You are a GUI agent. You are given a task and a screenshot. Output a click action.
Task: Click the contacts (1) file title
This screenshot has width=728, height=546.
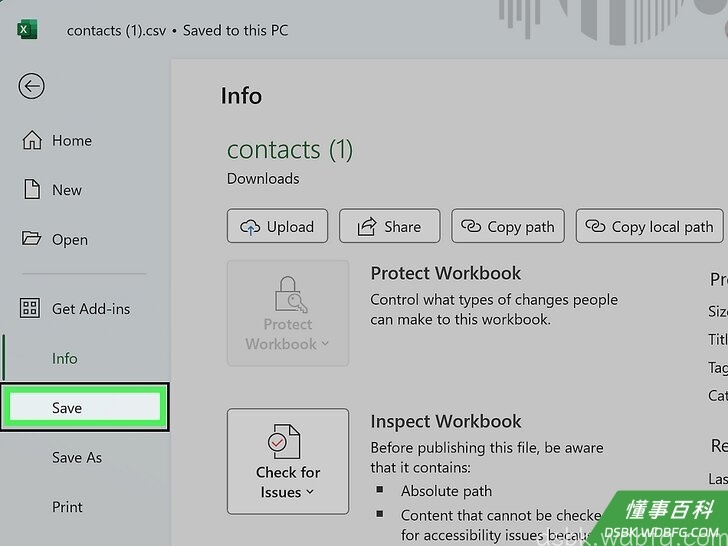[290, 150]
